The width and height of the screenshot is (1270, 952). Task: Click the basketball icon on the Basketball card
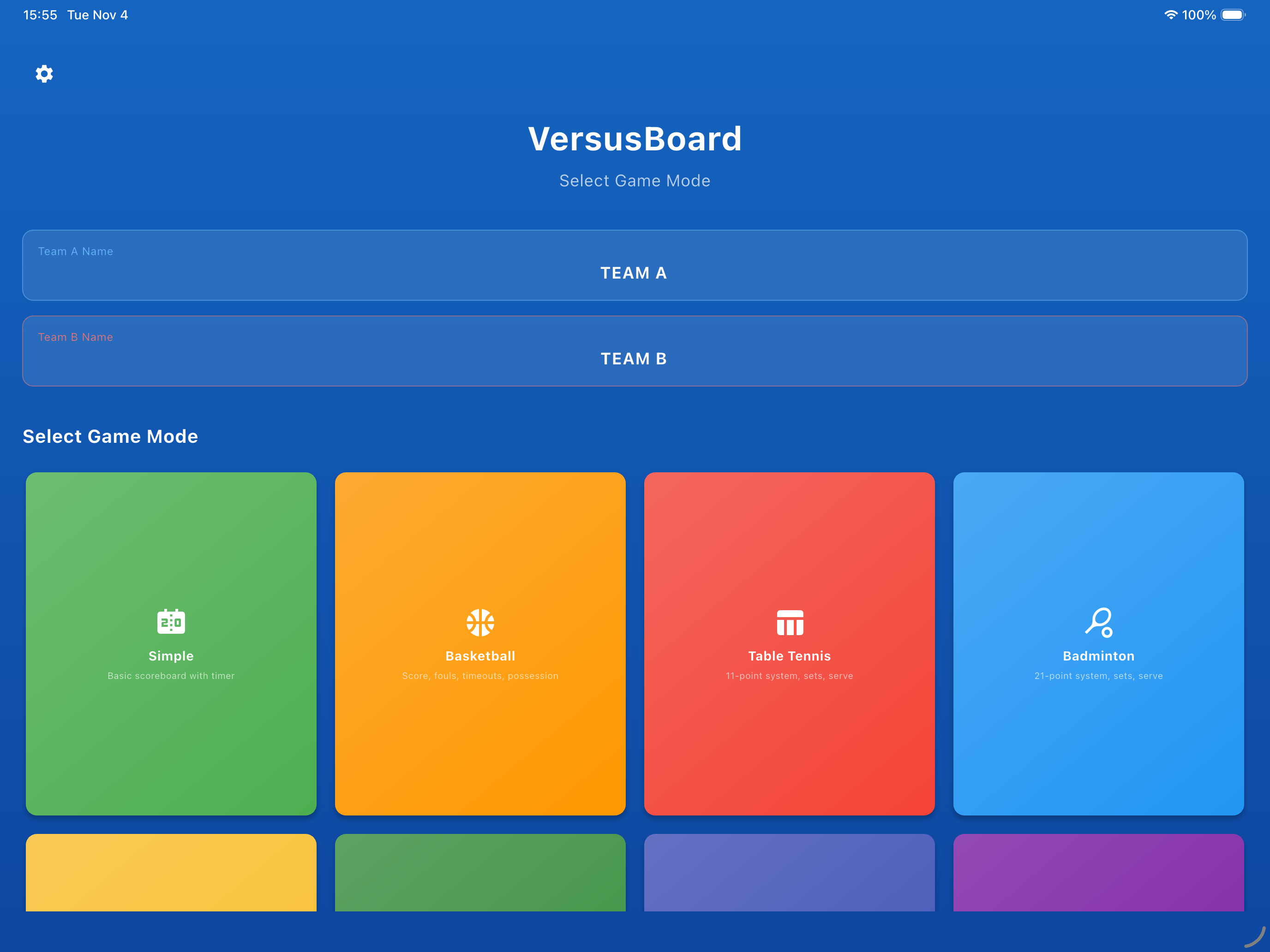coord(480,621)
